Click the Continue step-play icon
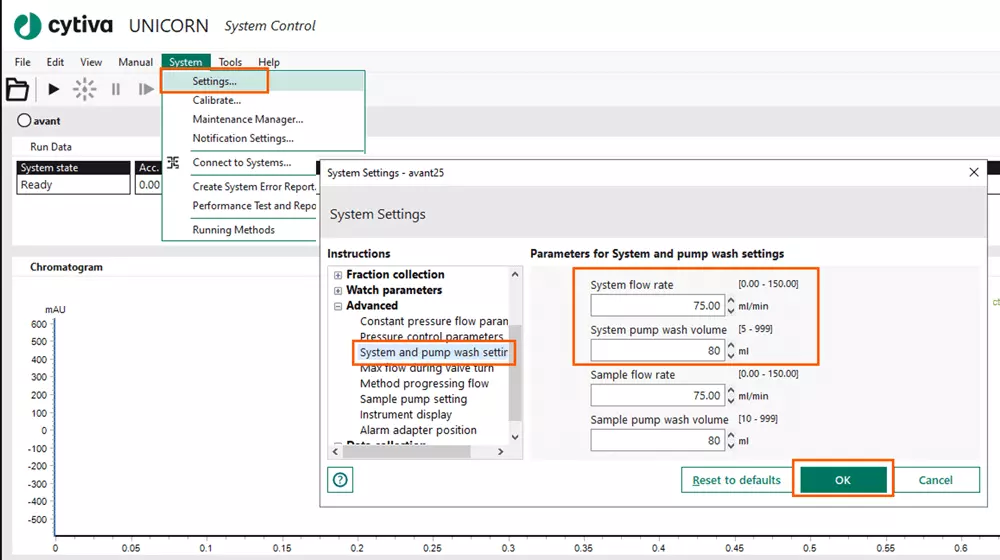1000x560 pixels. tap(146, 89)
